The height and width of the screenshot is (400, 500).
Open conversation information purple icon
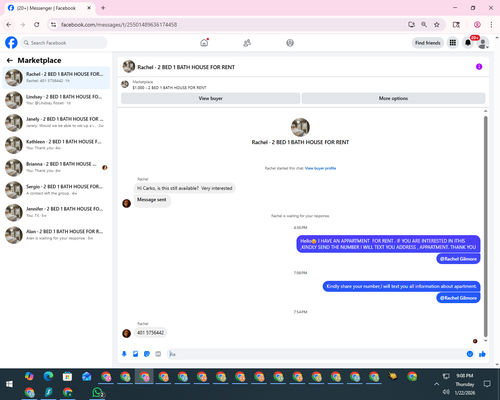pyautogui.click(x=479, y=67)
